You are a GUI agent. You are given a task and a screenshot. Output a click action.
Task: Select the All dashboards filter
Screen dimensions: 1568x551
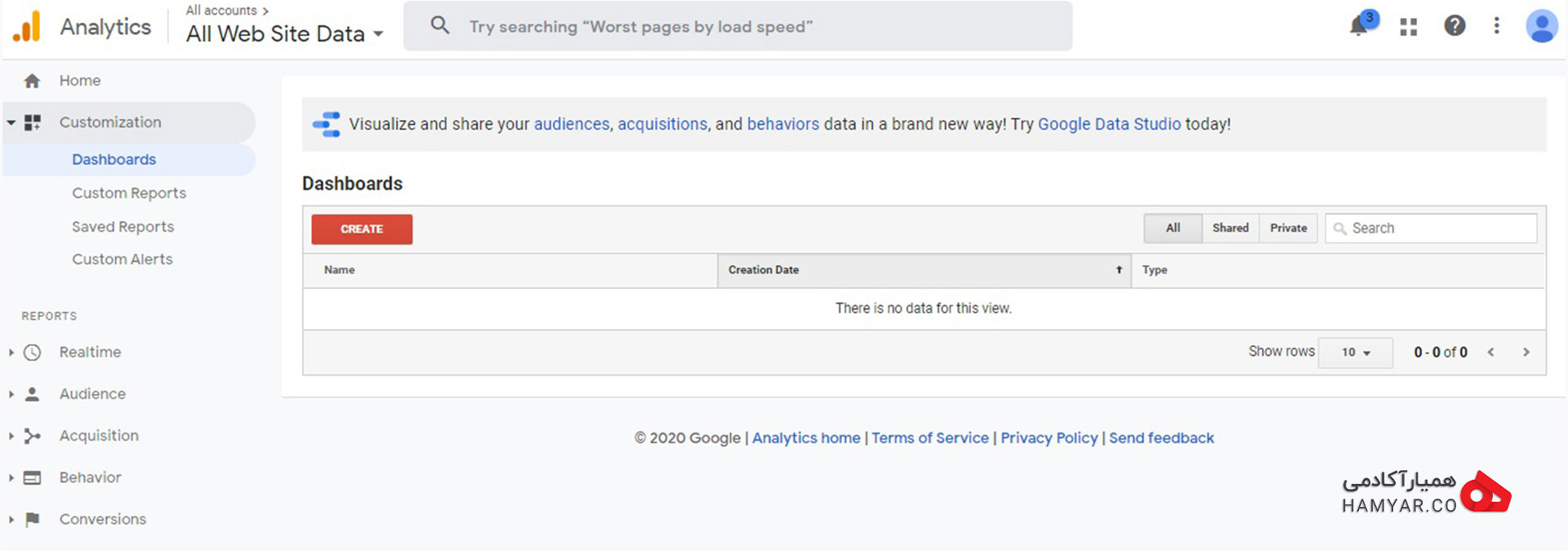1173,229
